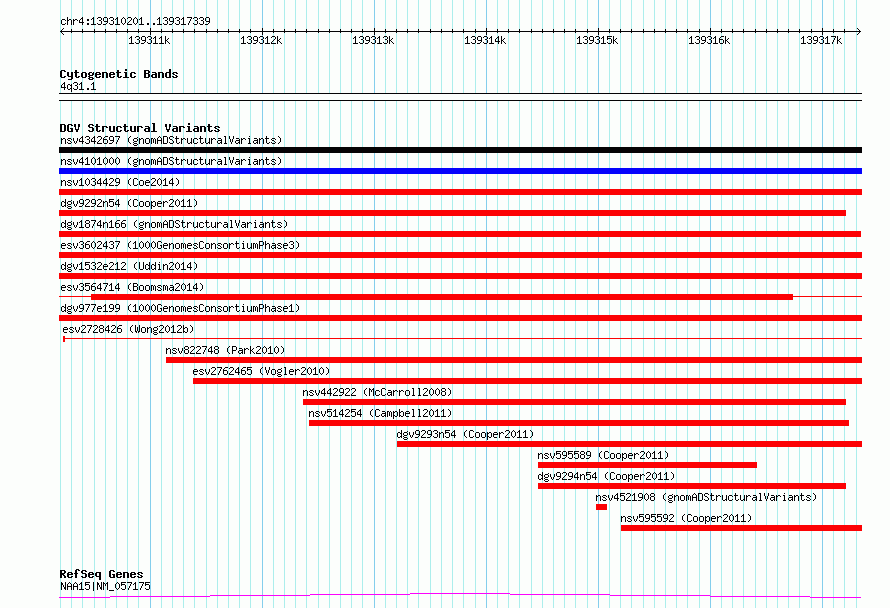Click the 139314k ruler position marker

tap(486, 41)
